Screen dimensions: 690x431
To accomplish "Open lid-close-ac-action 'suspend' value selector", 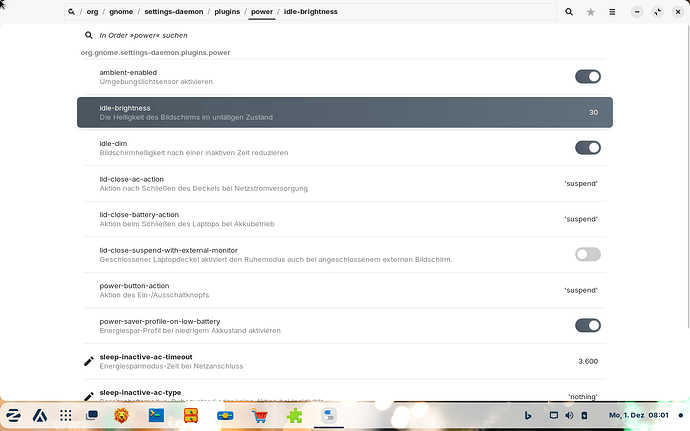I will pyautogui.click(x=581, y=183).
